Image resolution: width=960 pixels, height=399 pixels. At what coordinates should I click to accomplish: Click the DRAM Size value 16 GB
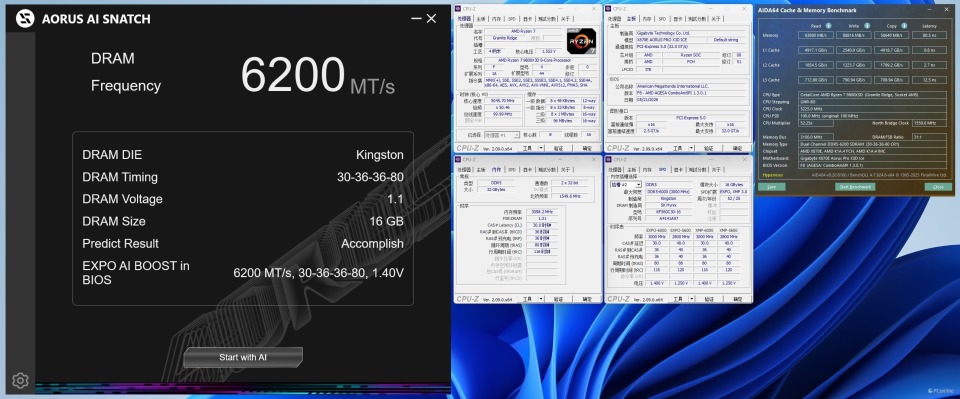[386, 221]
